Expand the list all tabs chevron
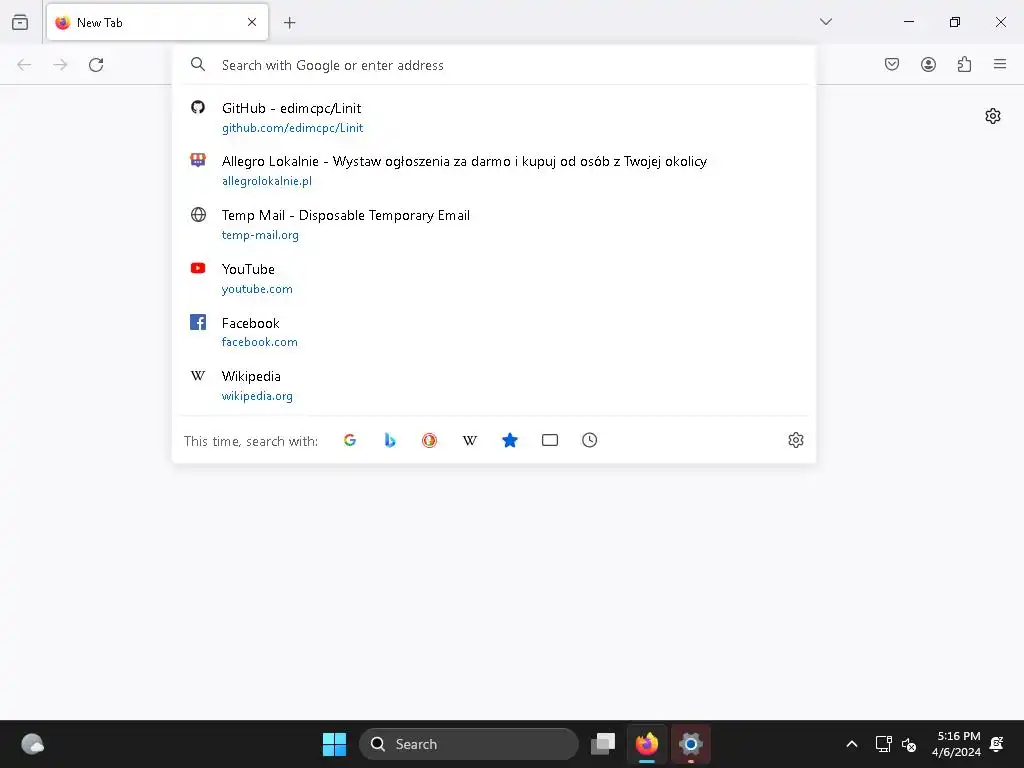 [825, 22]
